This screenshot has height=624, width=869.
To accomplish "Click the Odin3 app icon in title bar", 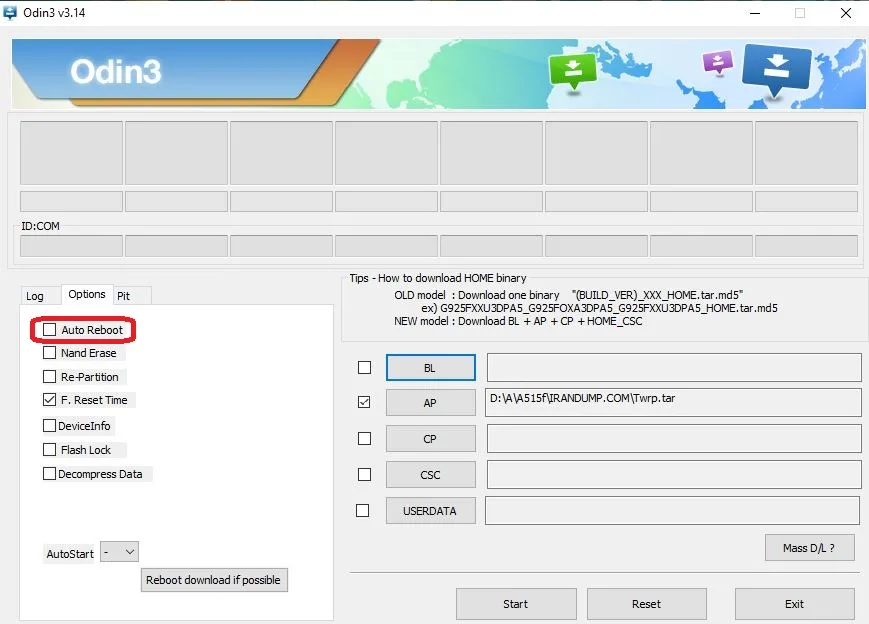I will [11, 13].
